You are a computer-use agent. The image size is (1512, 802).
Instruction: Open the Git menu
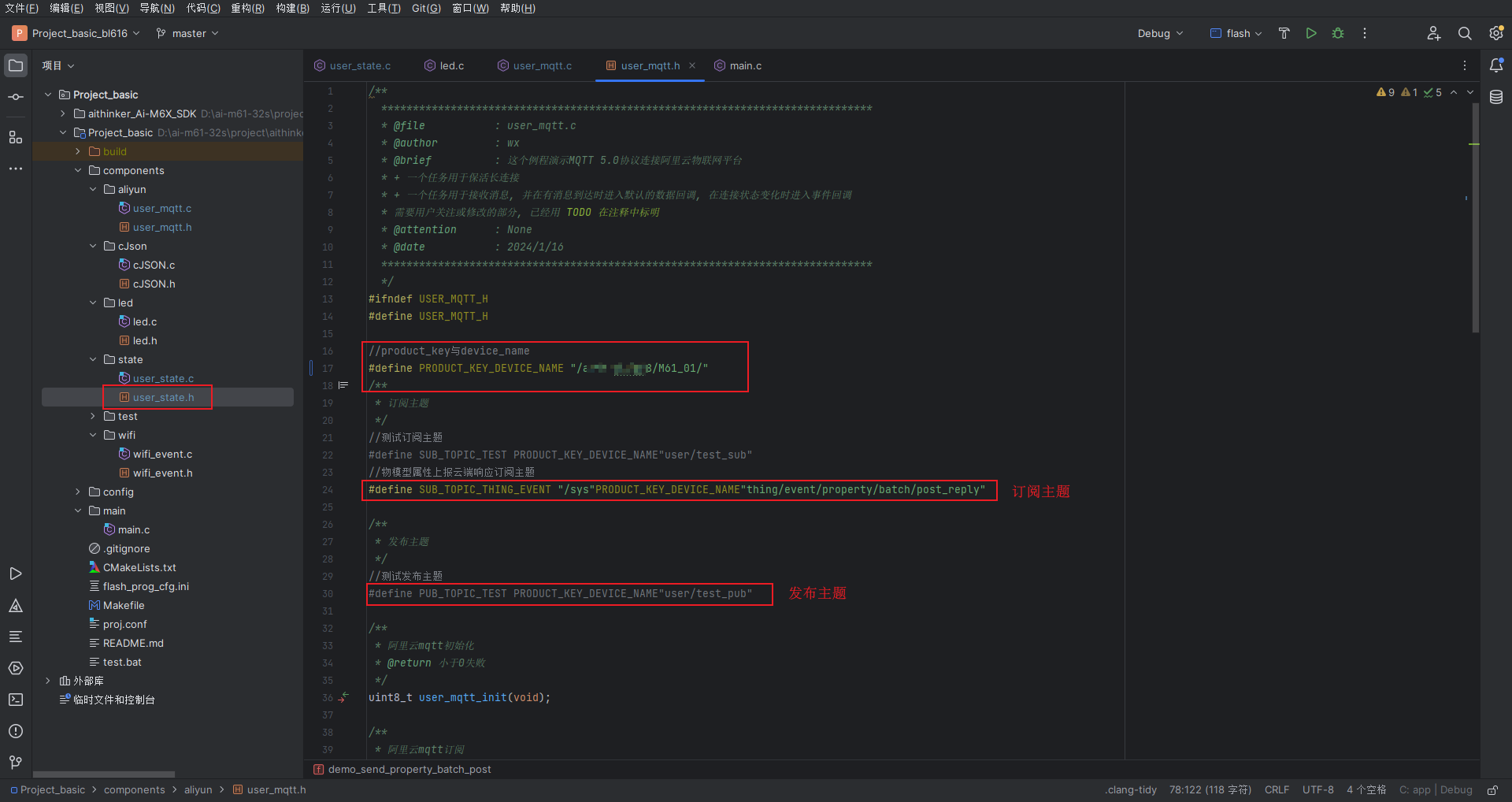coord(426,8)
